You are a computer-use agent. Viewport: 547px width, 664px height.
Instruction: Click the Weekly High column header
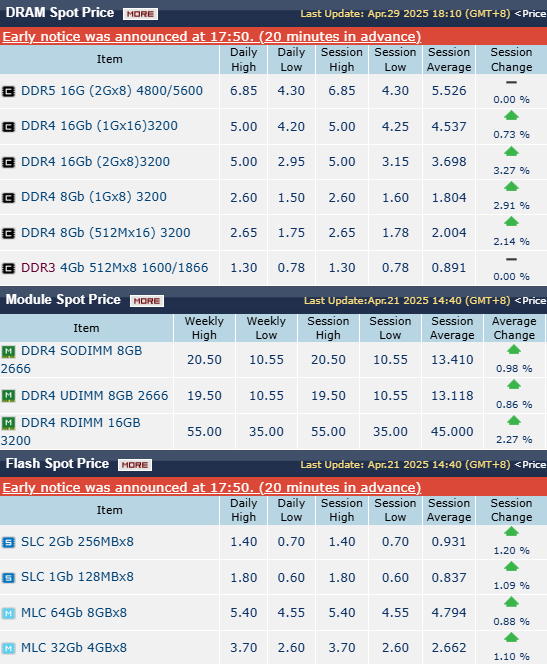coord(204,328)
